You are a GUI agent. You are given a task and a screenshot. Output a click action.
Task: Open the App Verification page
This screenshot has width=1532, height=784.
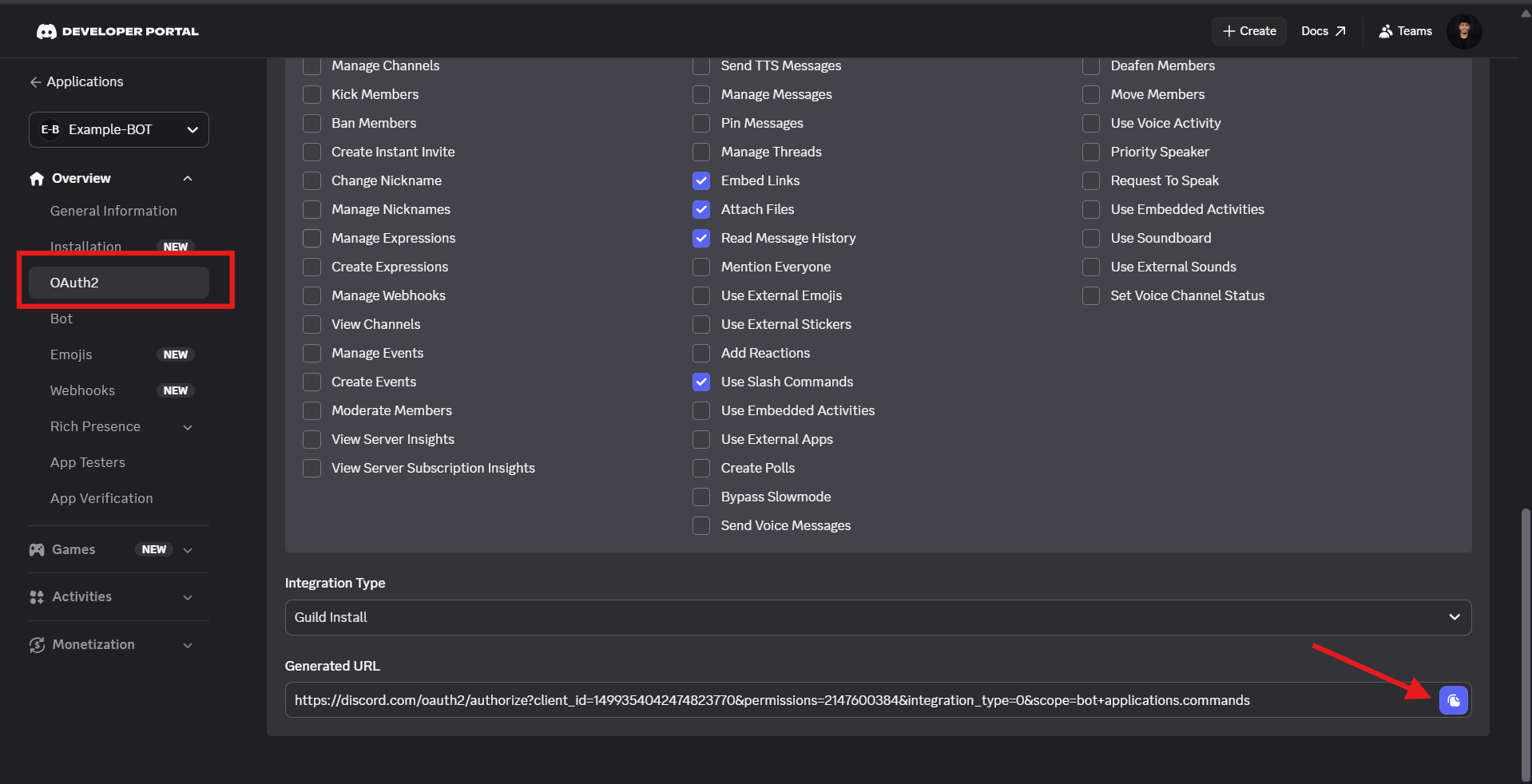pyautogui.click(x=101, y=498)
